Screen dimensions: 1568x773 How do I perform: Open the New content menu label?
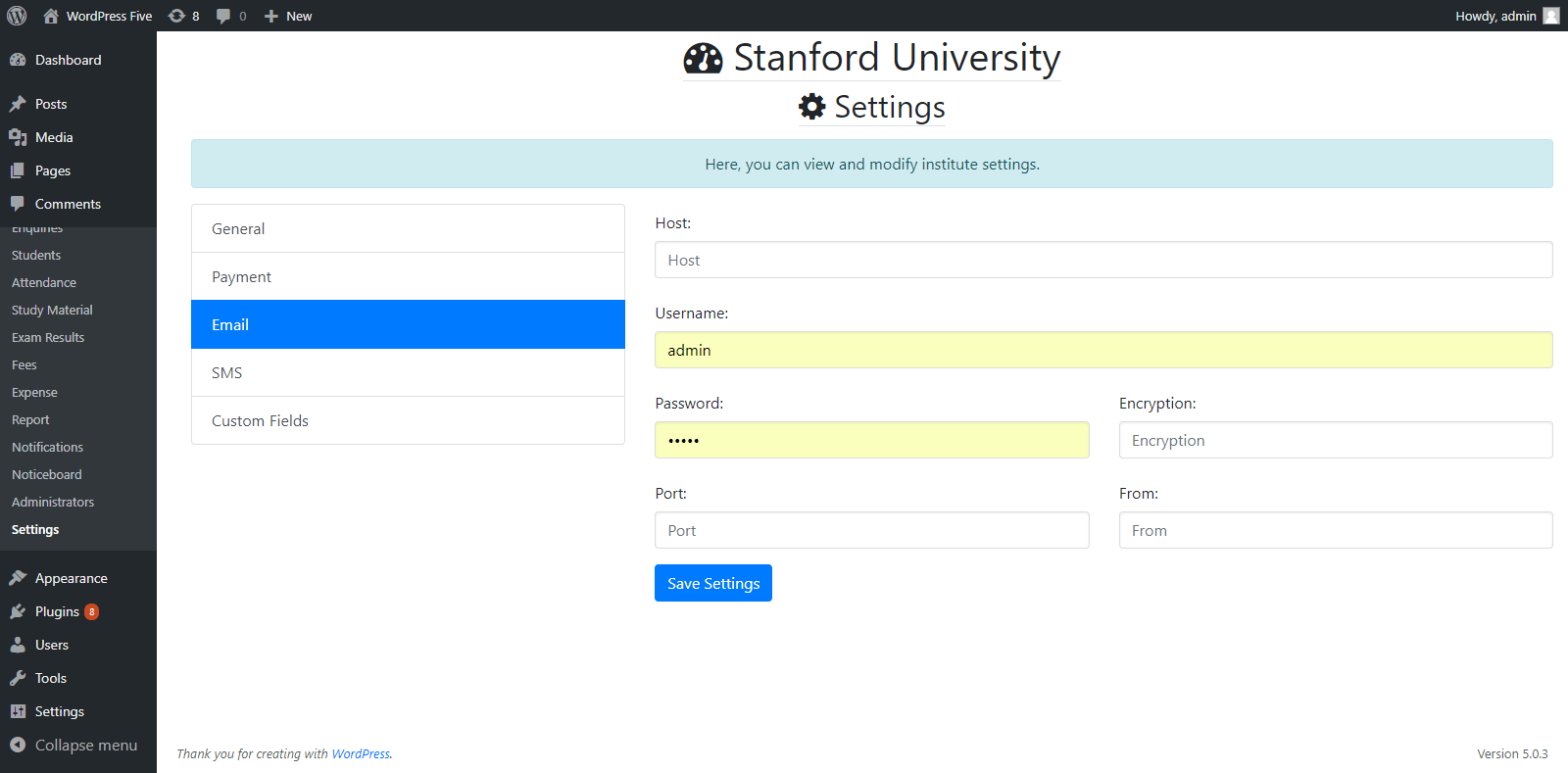[299, 16]
